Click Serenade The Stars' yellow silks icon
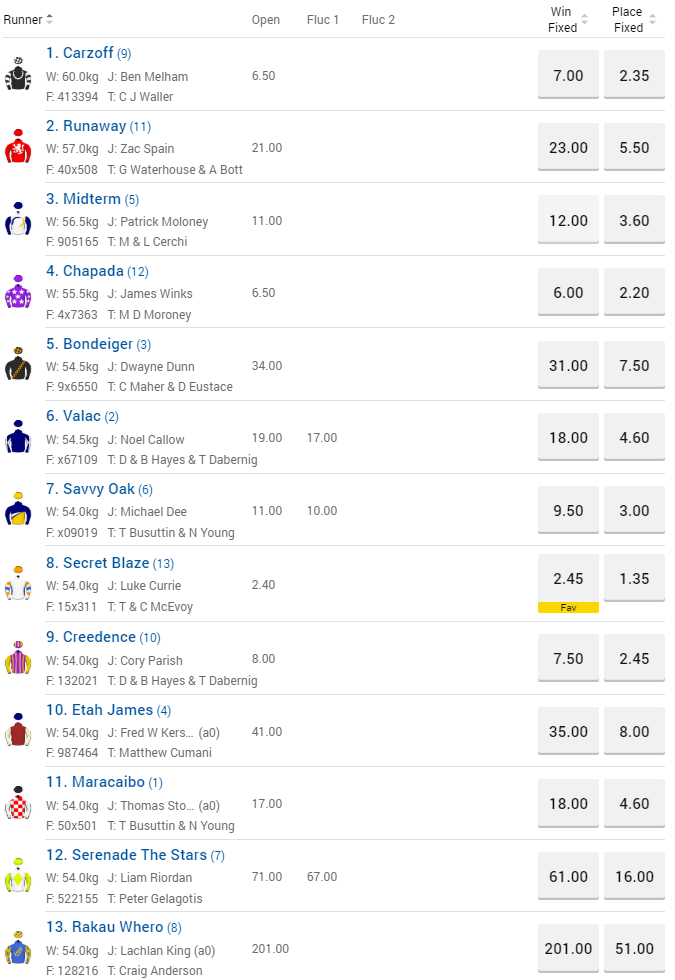The image size is (675, 980). pos(18,876)
